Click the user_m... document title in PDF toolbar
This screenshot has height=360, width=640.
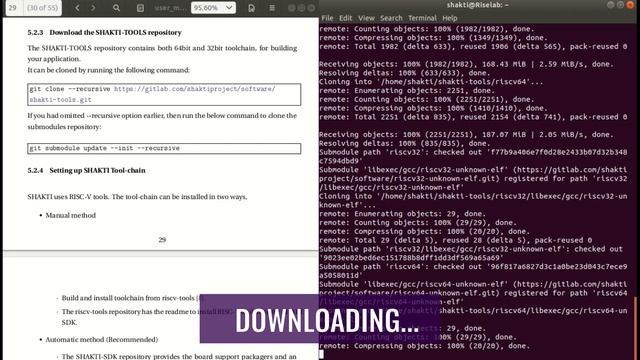point(170,8)
